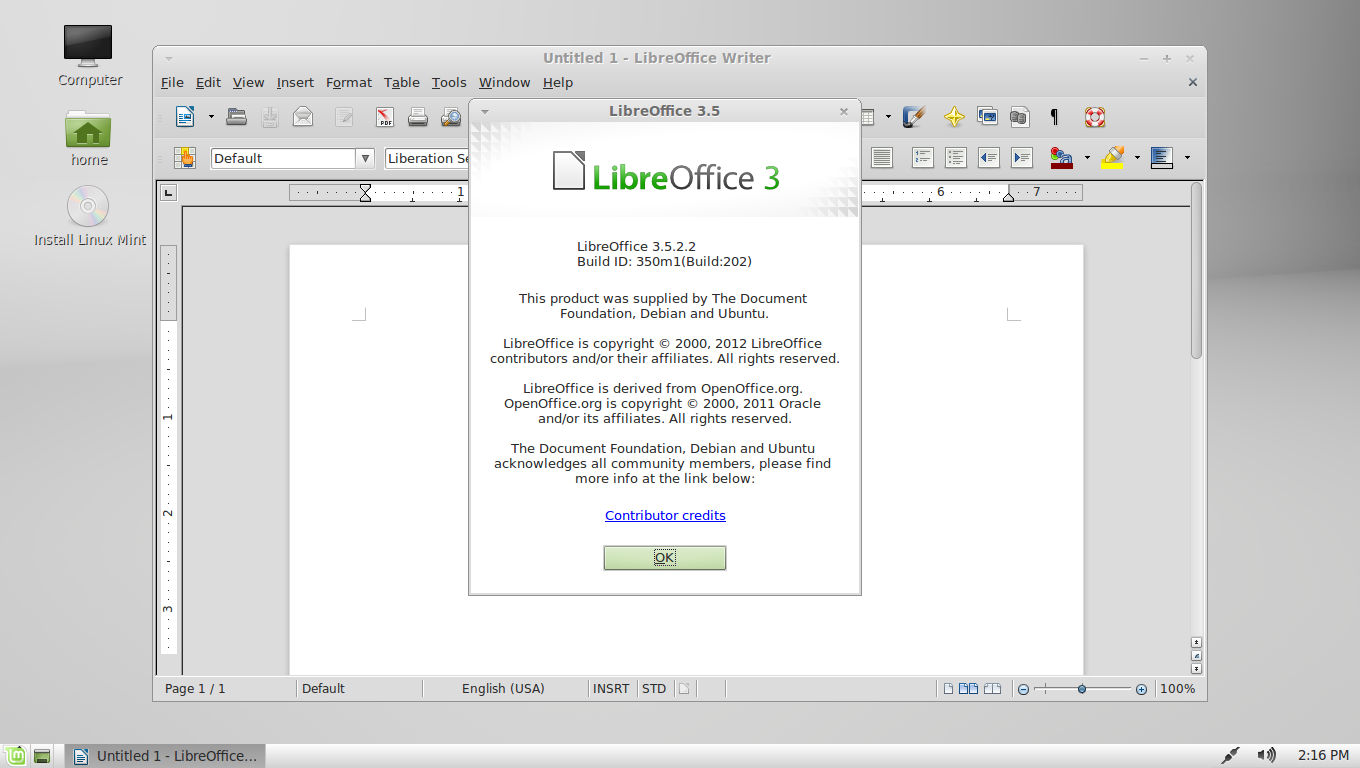Open the Font Color dropdown arrow

1086,158
